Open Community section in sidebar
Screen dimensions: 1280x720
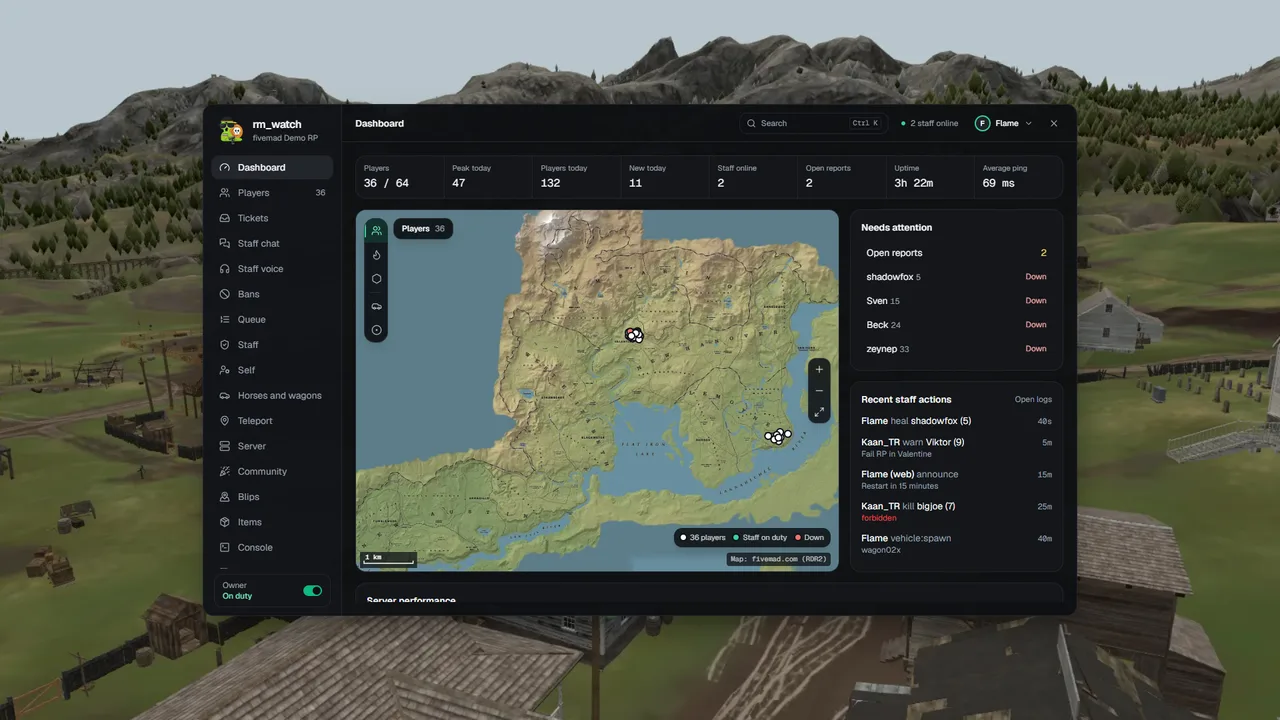(273, 471)
